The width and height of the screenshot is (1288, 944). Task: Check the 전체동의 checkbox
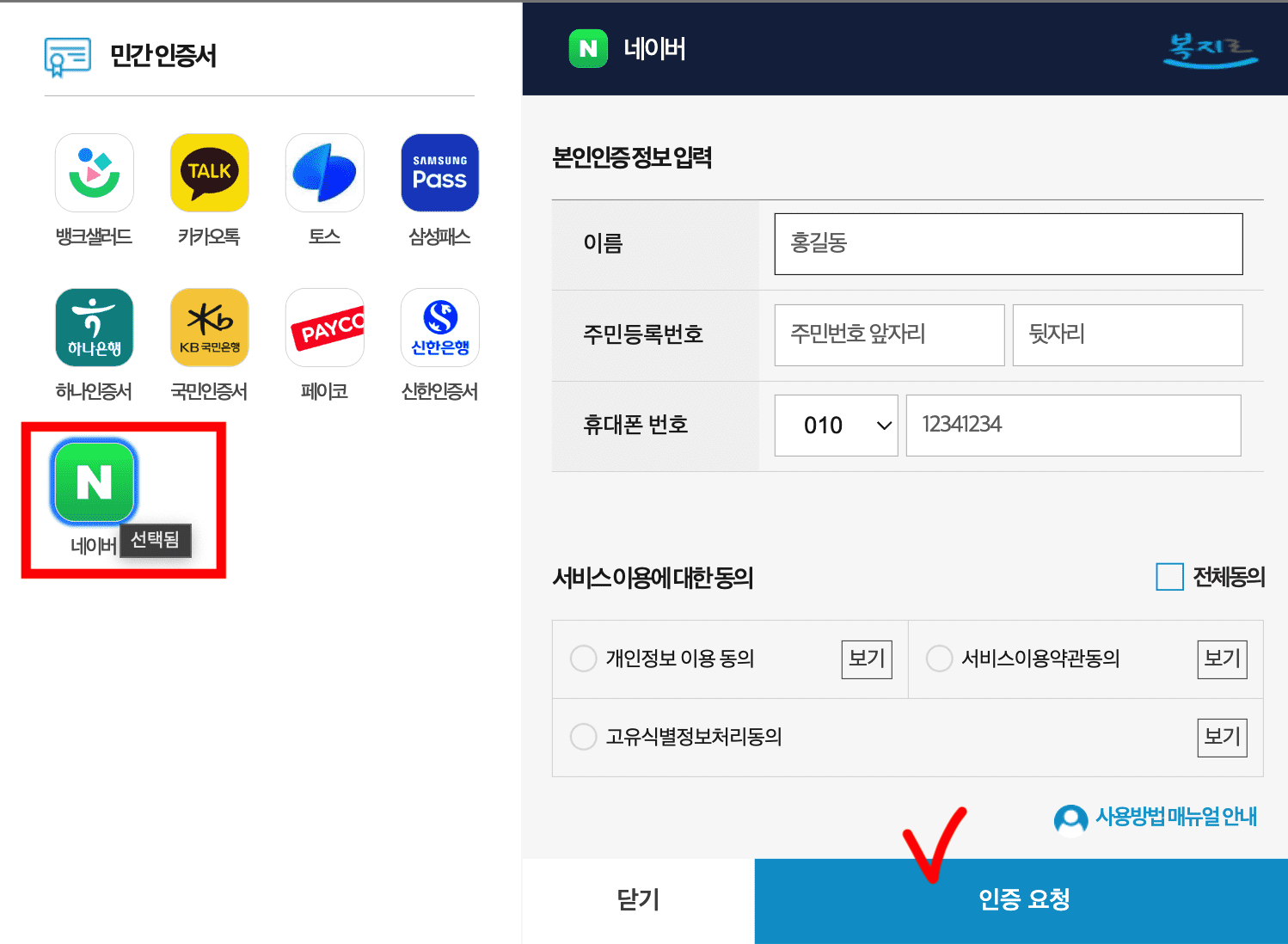click(x=1169, y=577)
